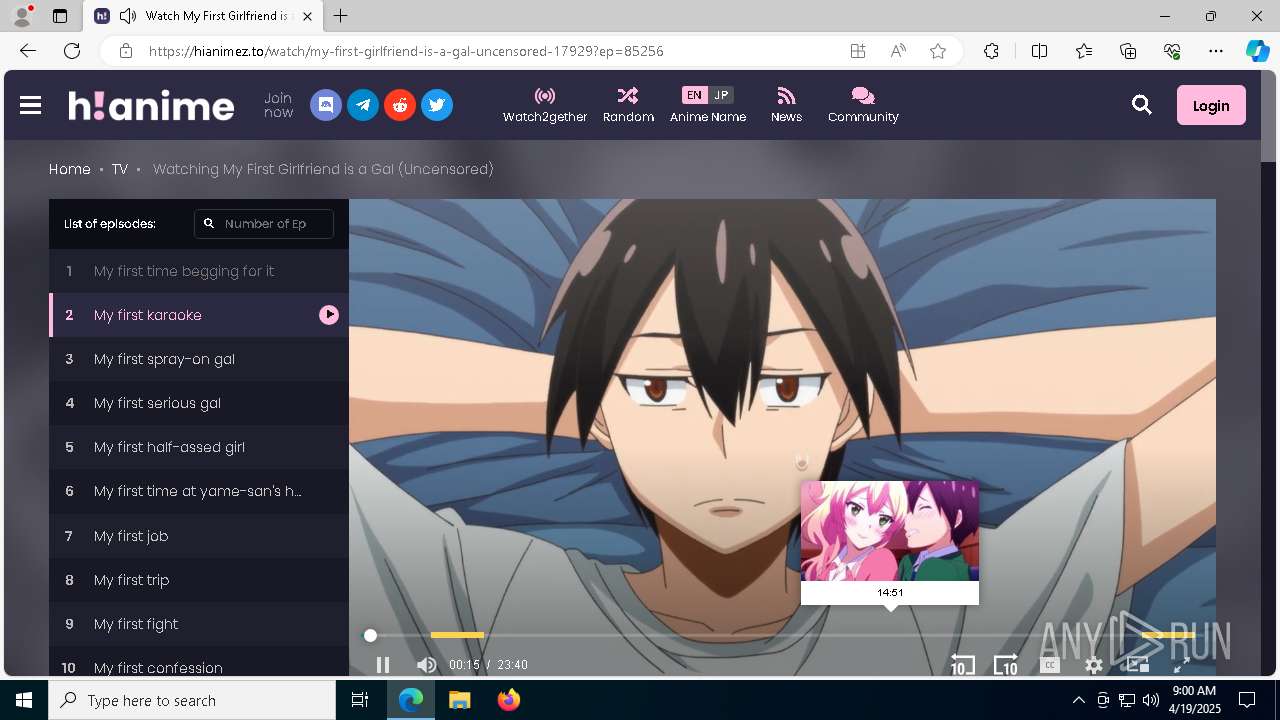Select episode 2 My first karaoke
Image resolution: width=1280 pixels, height=720 pixels.
click(199, 315)
